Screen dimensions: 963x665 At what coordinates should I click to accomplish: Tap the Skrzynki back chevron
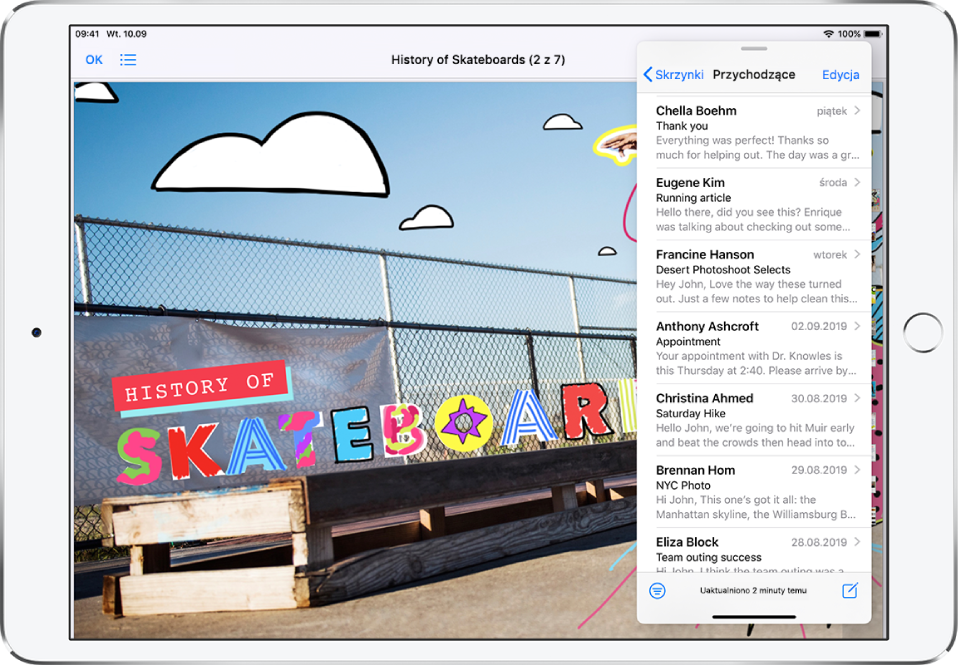649,75
